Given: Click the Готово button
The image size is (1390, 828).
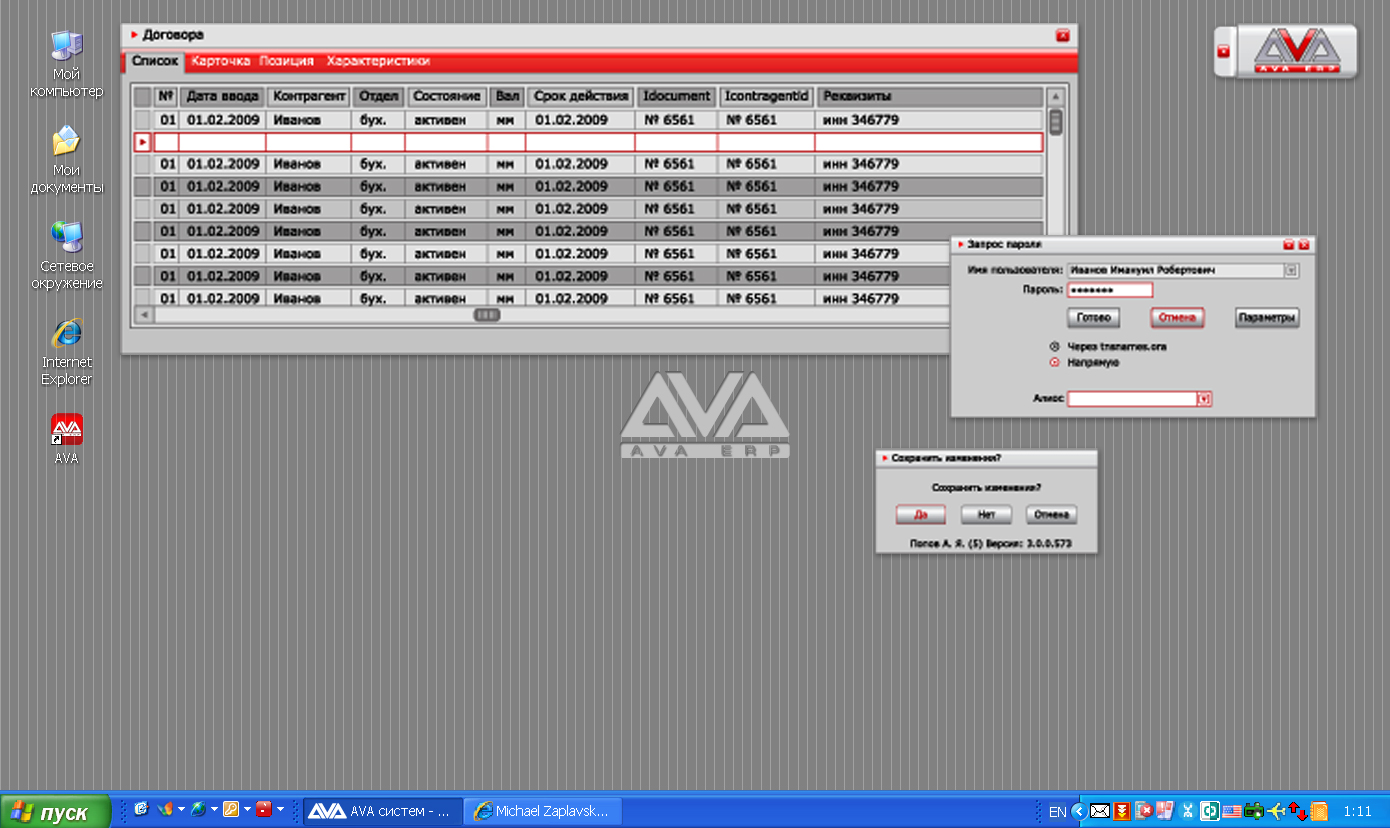Looking at the screenshot, I should pyautogui.click(x=1093, y=318).
